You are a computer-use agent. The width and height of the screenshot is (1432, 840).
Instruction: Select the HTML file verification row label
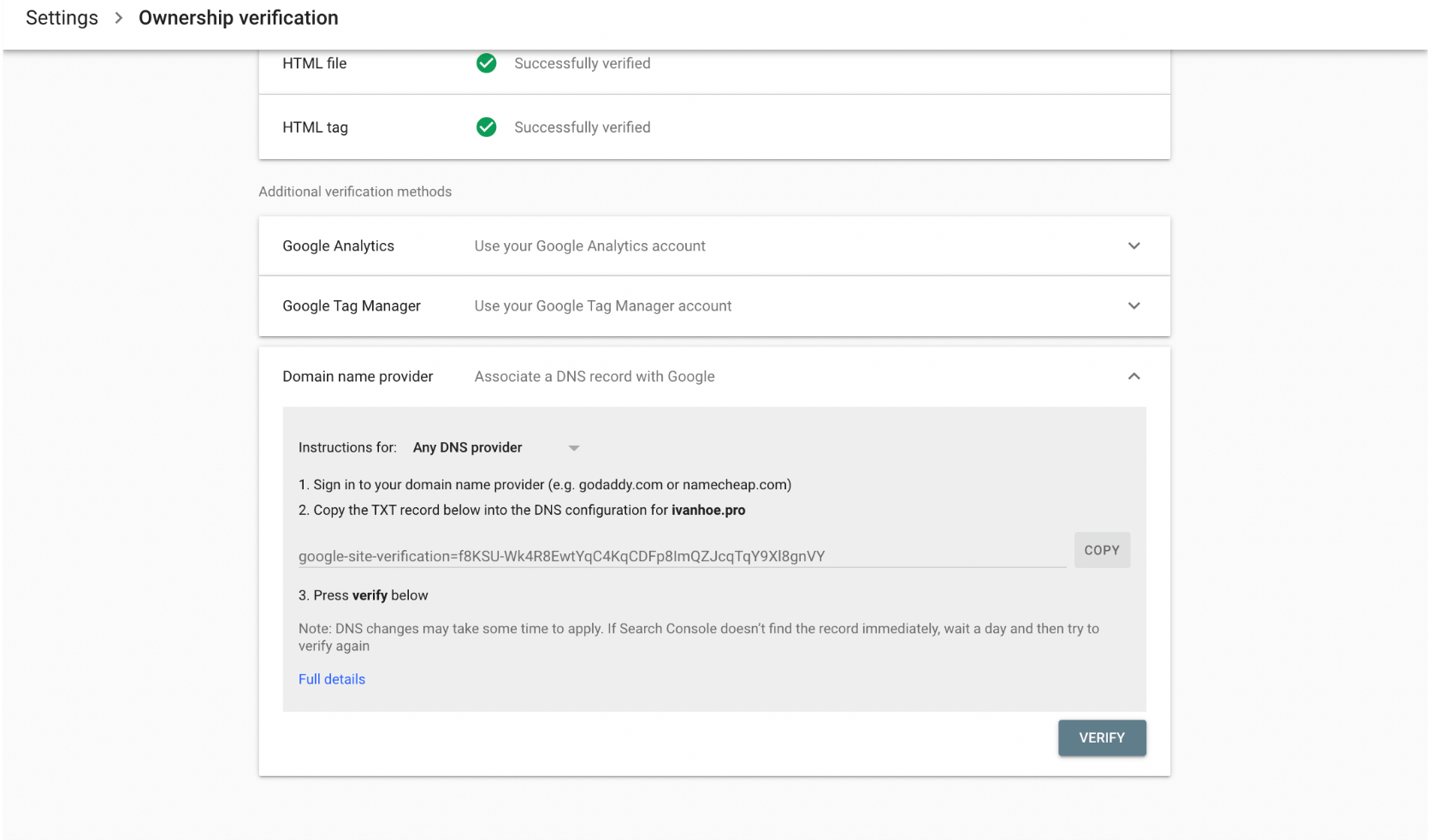click(315, 63)
